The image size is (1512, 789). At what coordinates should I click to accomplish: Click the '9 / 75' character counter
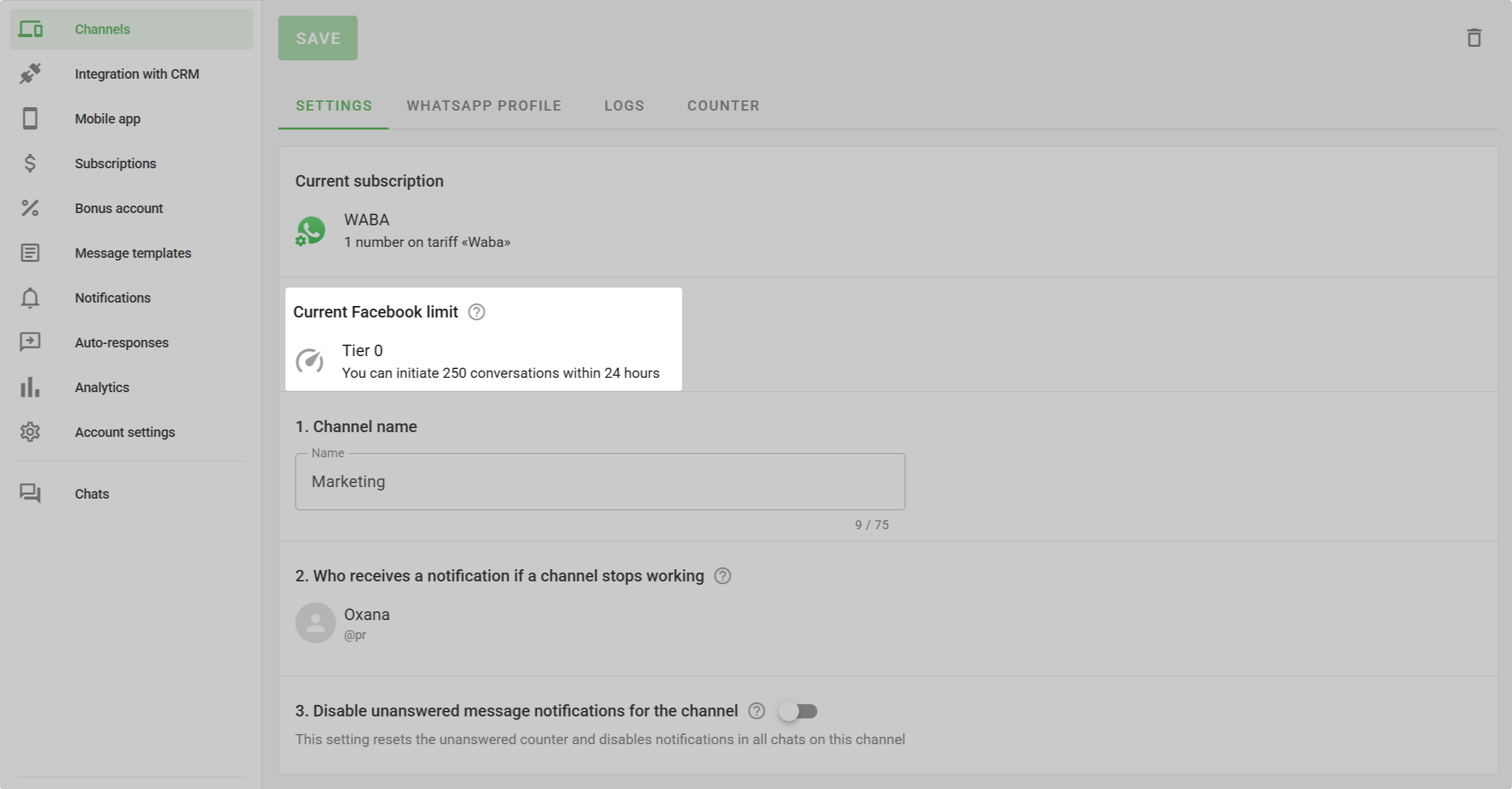(872, 525)
